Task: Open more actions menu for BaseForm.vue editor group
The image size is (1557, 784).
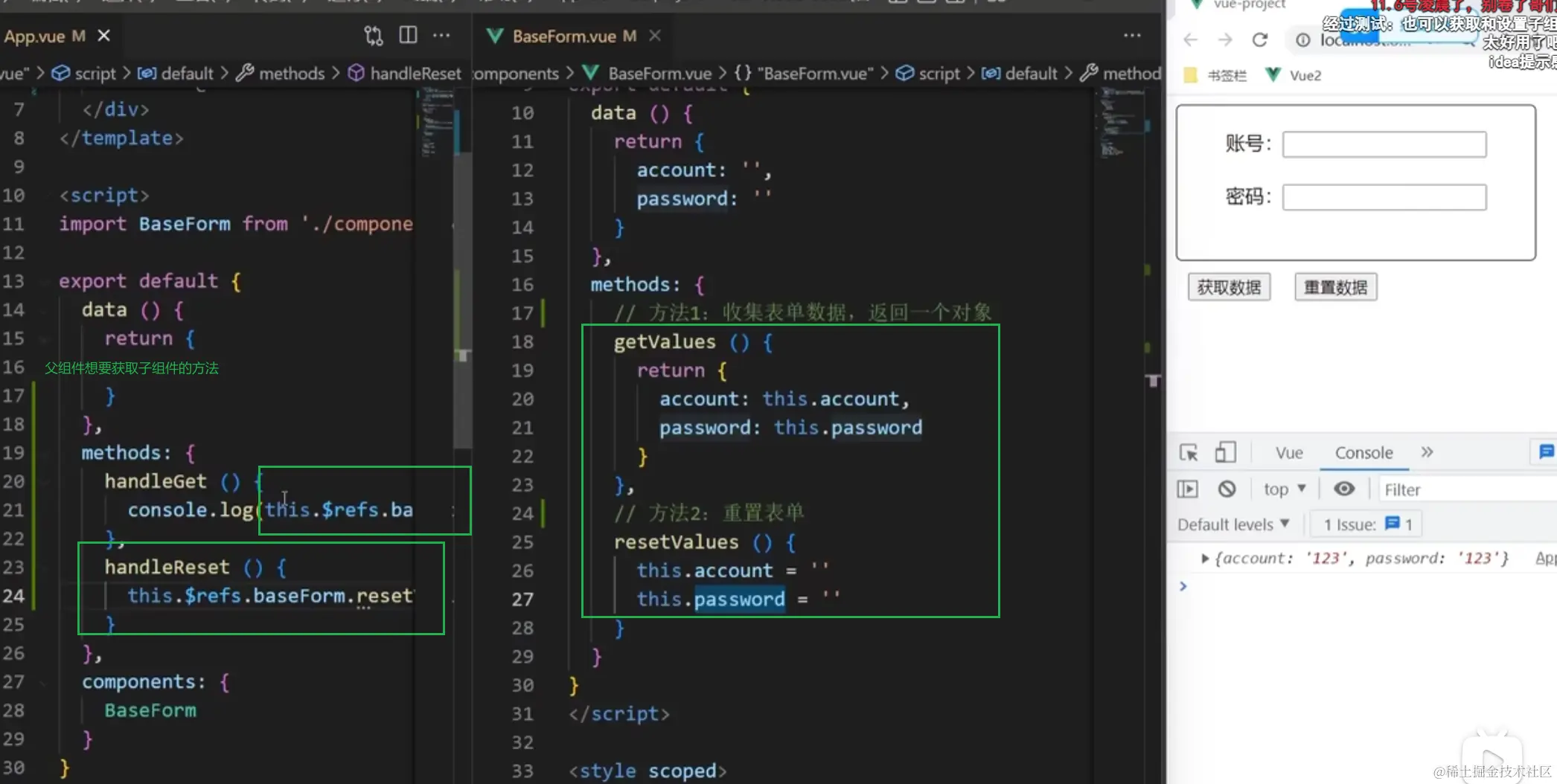Action: pyautogui.click(x=1132, y=36)
